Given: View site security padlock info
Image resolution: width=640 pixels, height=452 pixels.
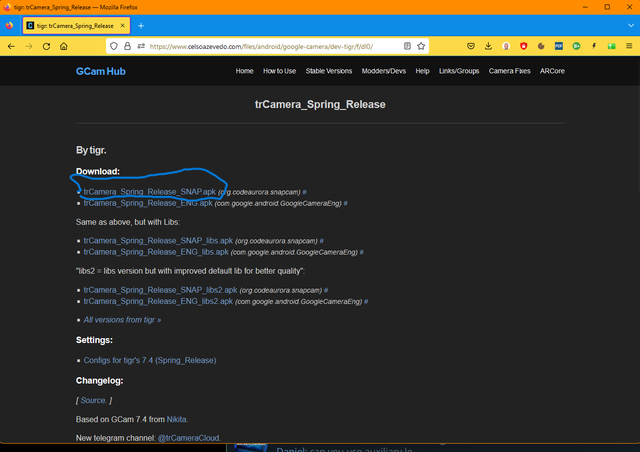Looking at the screenshot, I should pyautogui.click(x=127, y=46).
